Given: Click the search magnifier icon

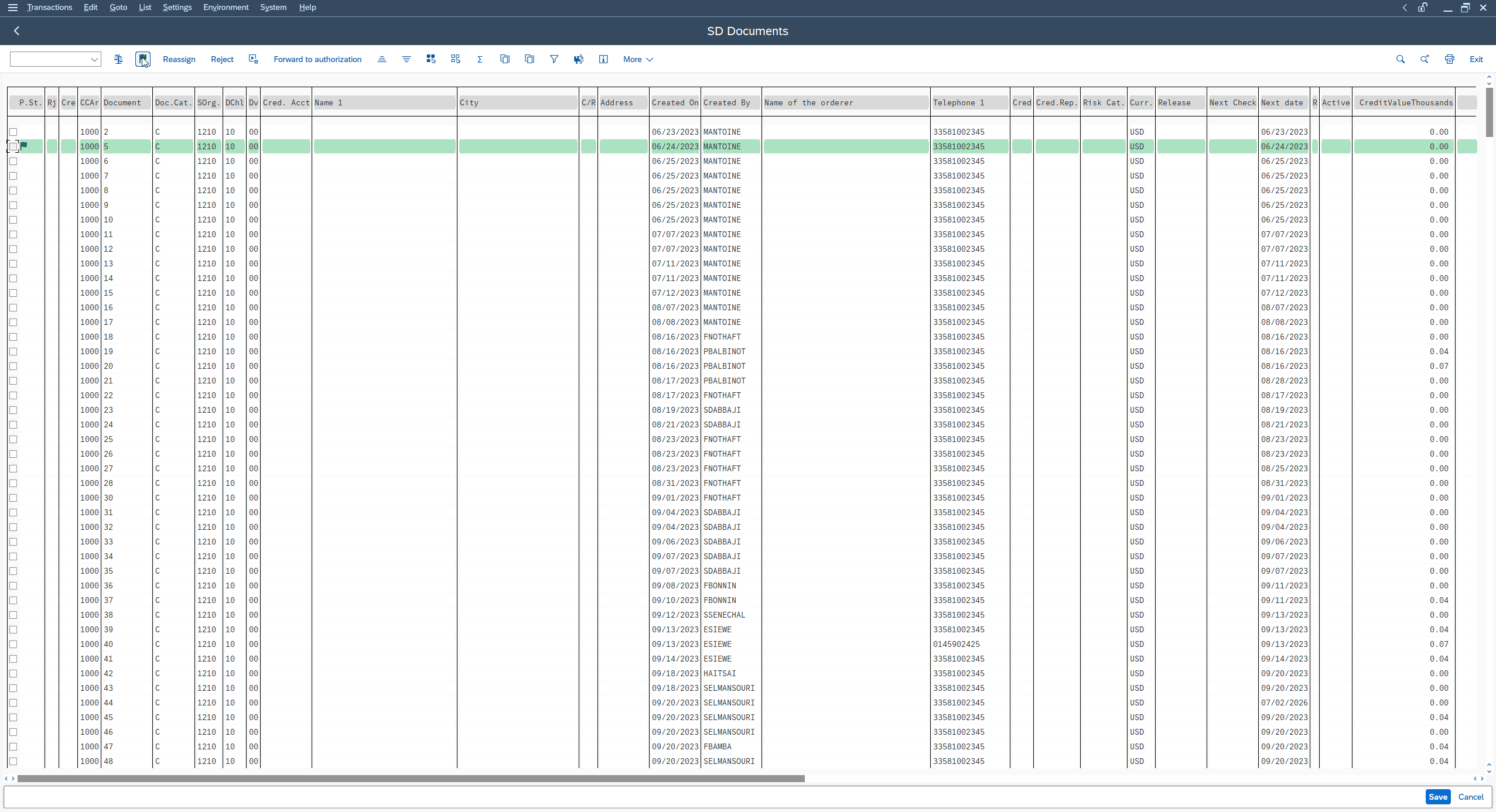Looking at the screenshot, I should (x=1401, y=59).
